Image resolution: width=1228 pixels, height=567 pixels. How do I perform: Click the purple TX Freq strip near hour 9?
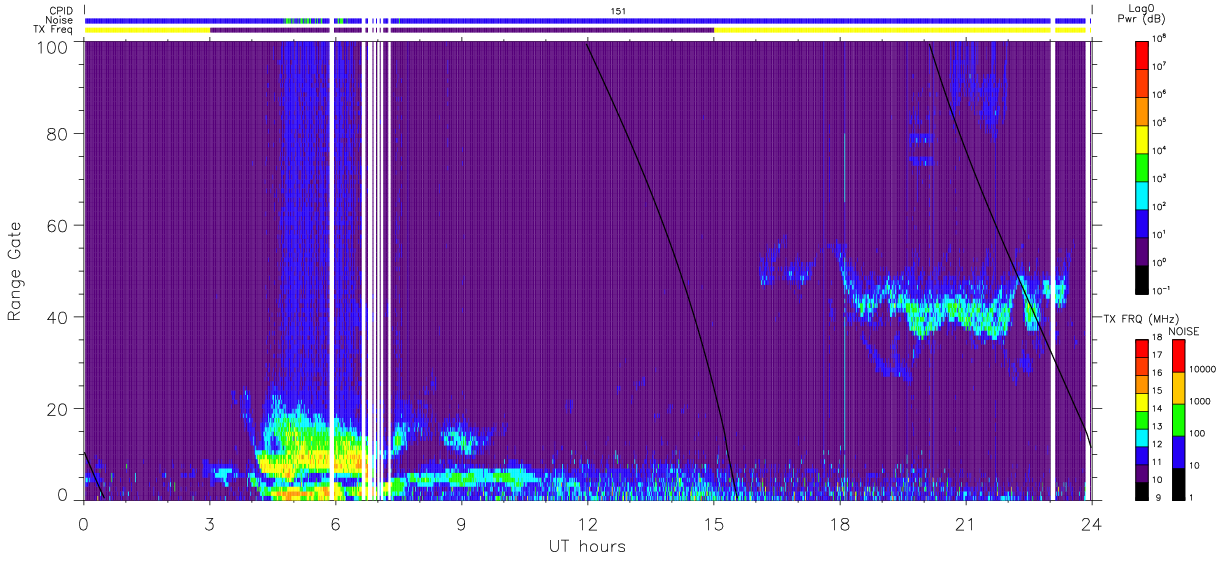coord(462,30)
